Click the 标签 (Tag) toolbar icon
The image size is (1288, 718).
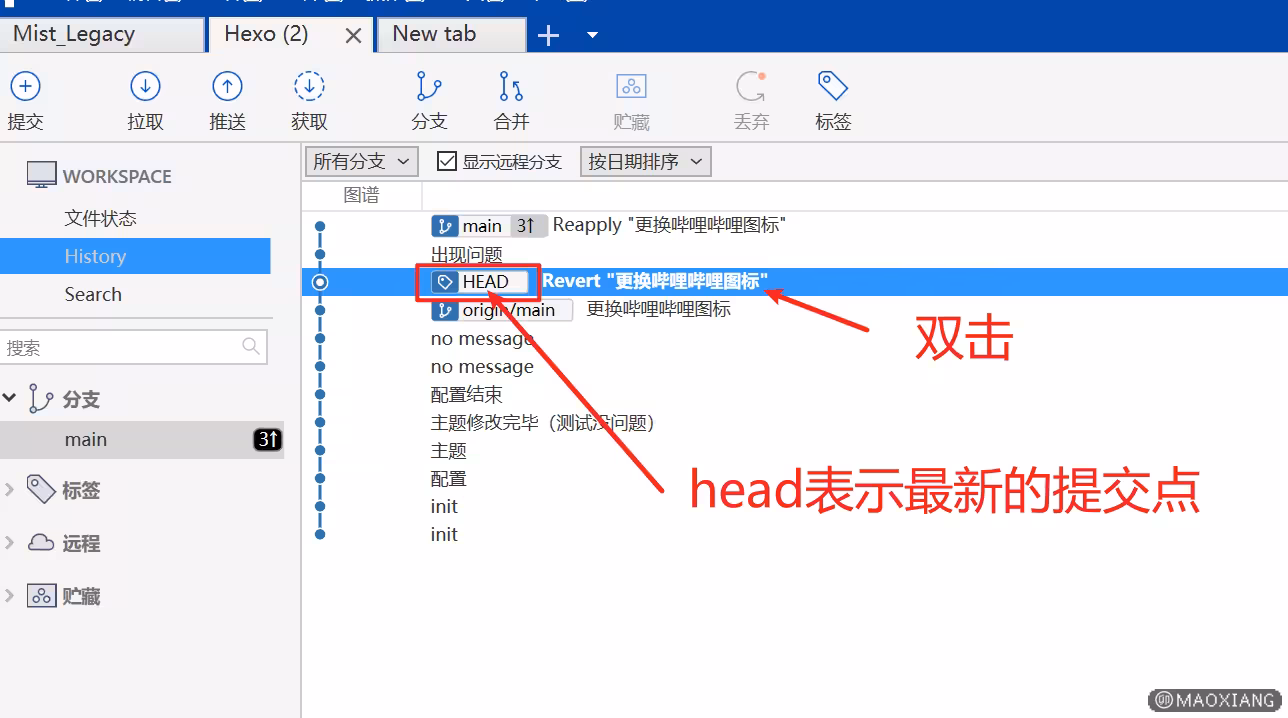pyautogui.click(x=832, y=88)
